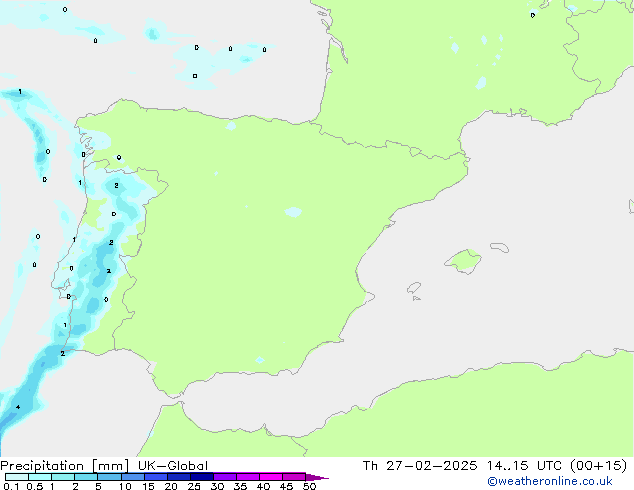Click the '25' legend scale label
Screen dimensions: 634x490
pos(194,486)
